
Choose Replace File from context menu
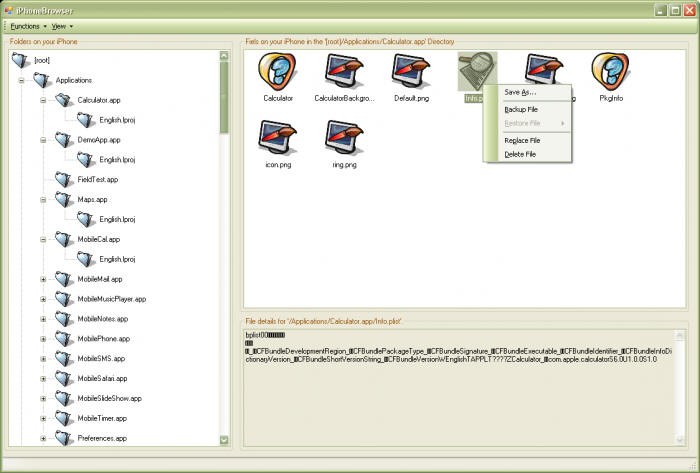click(x=527, y=141)
